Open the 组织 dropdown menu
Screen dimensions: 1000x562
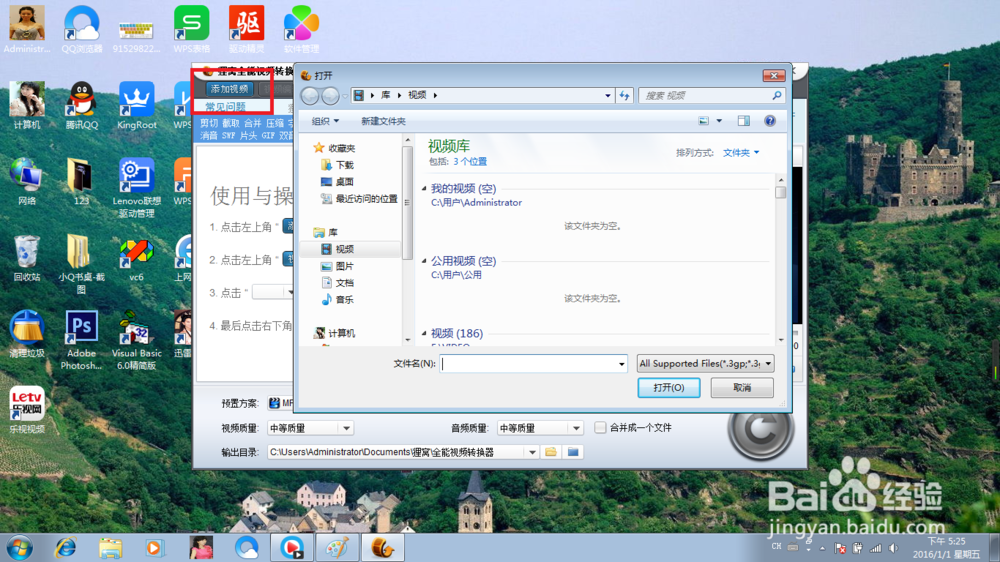325,121
